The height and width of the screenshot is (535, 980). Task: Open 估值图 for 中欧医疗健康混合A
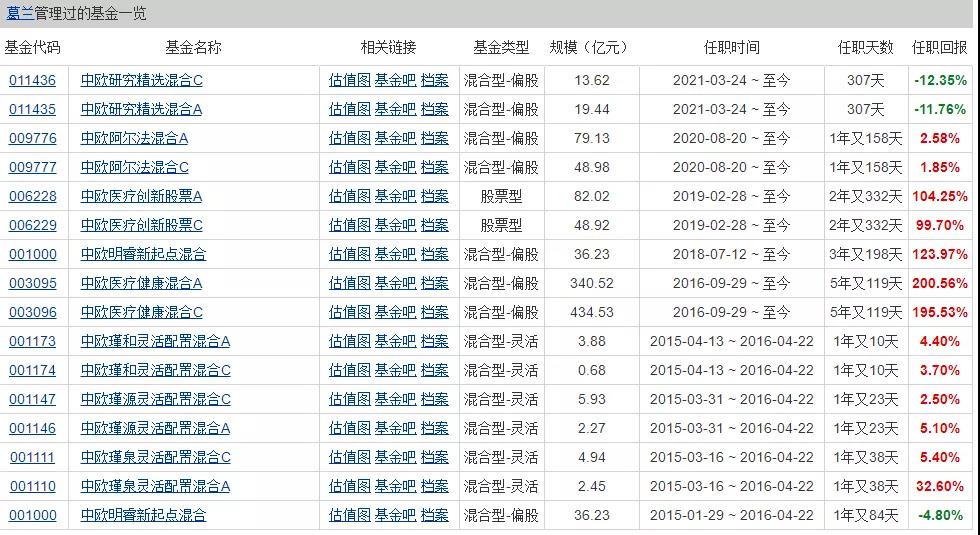point(350,283)
